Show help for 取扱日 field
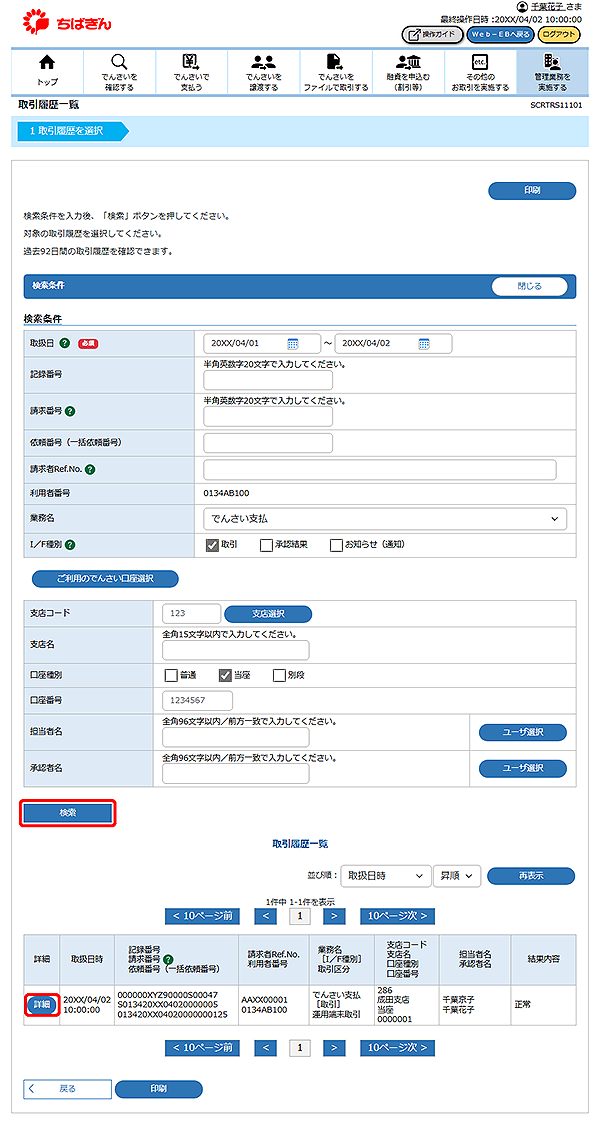The image size is (600, 1125). point(65,343)
